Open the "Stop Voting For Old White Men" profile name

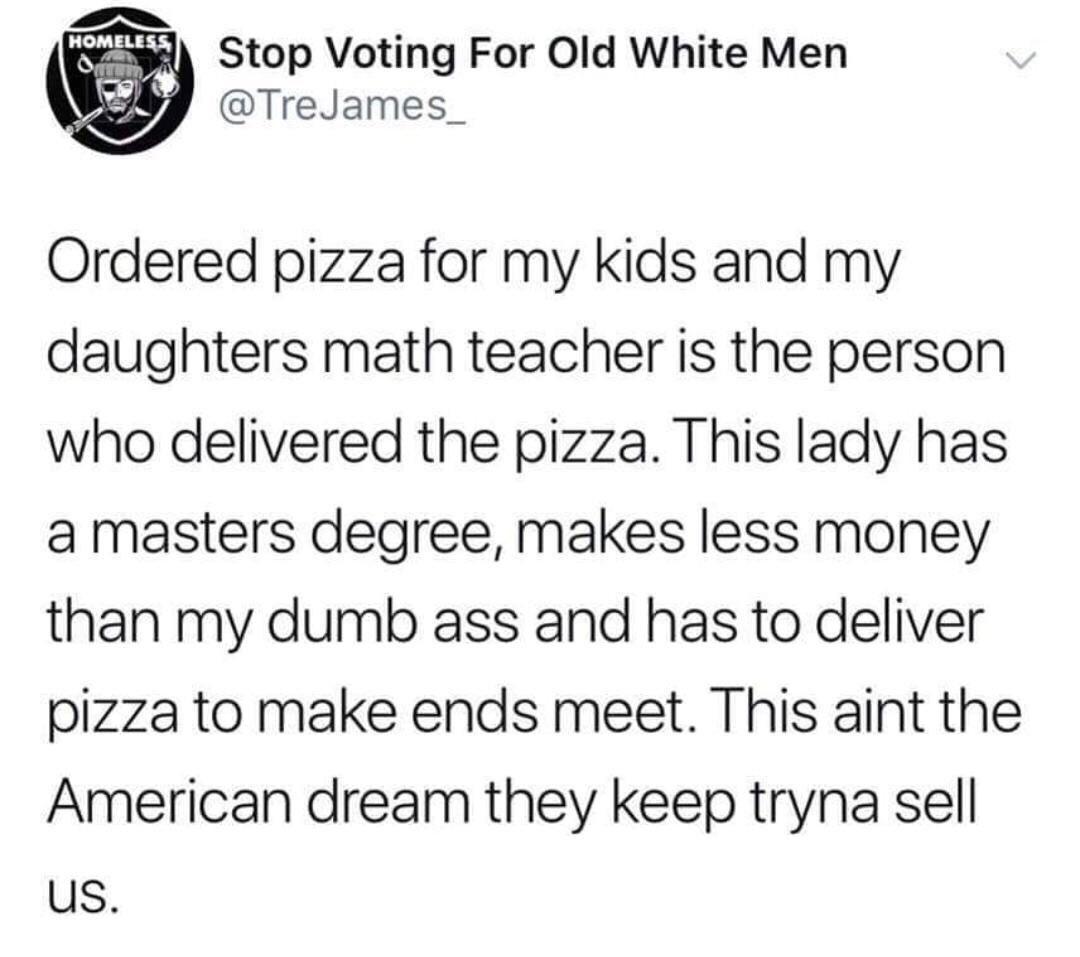click(x=532, y=53)
